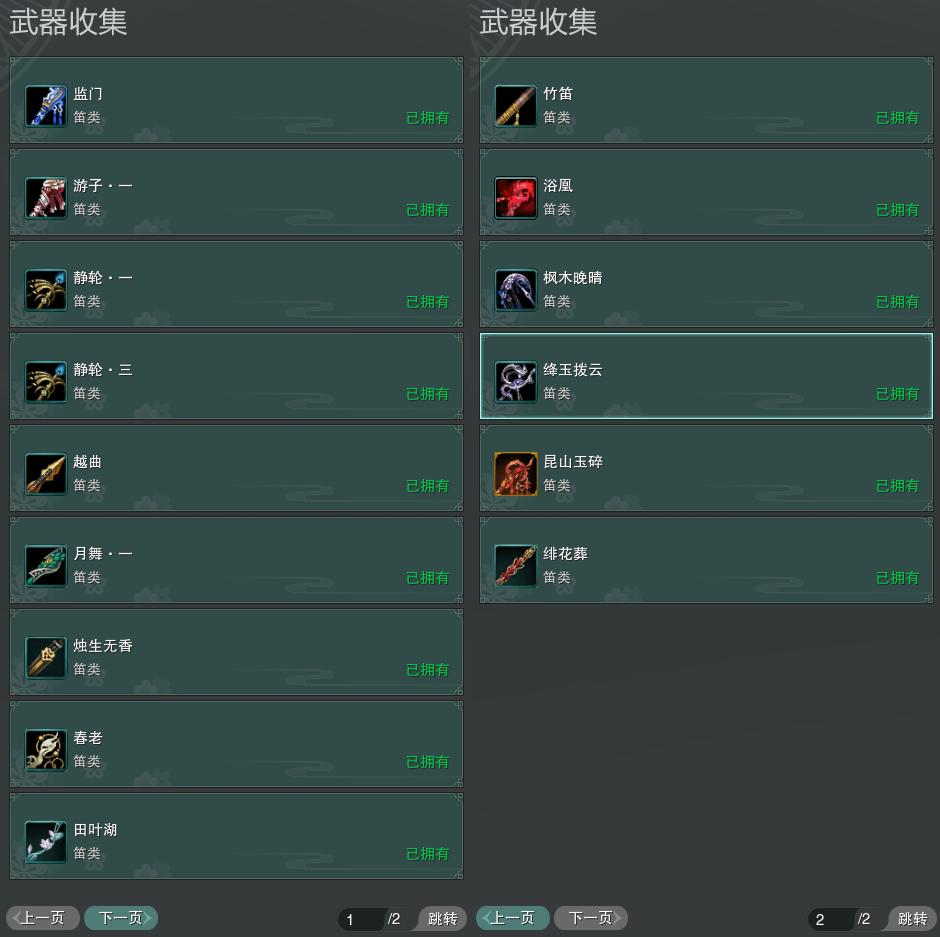Select the 竹笛 bamboo flute icon
This screenshot has height=937, width=940.
point(516,106)
